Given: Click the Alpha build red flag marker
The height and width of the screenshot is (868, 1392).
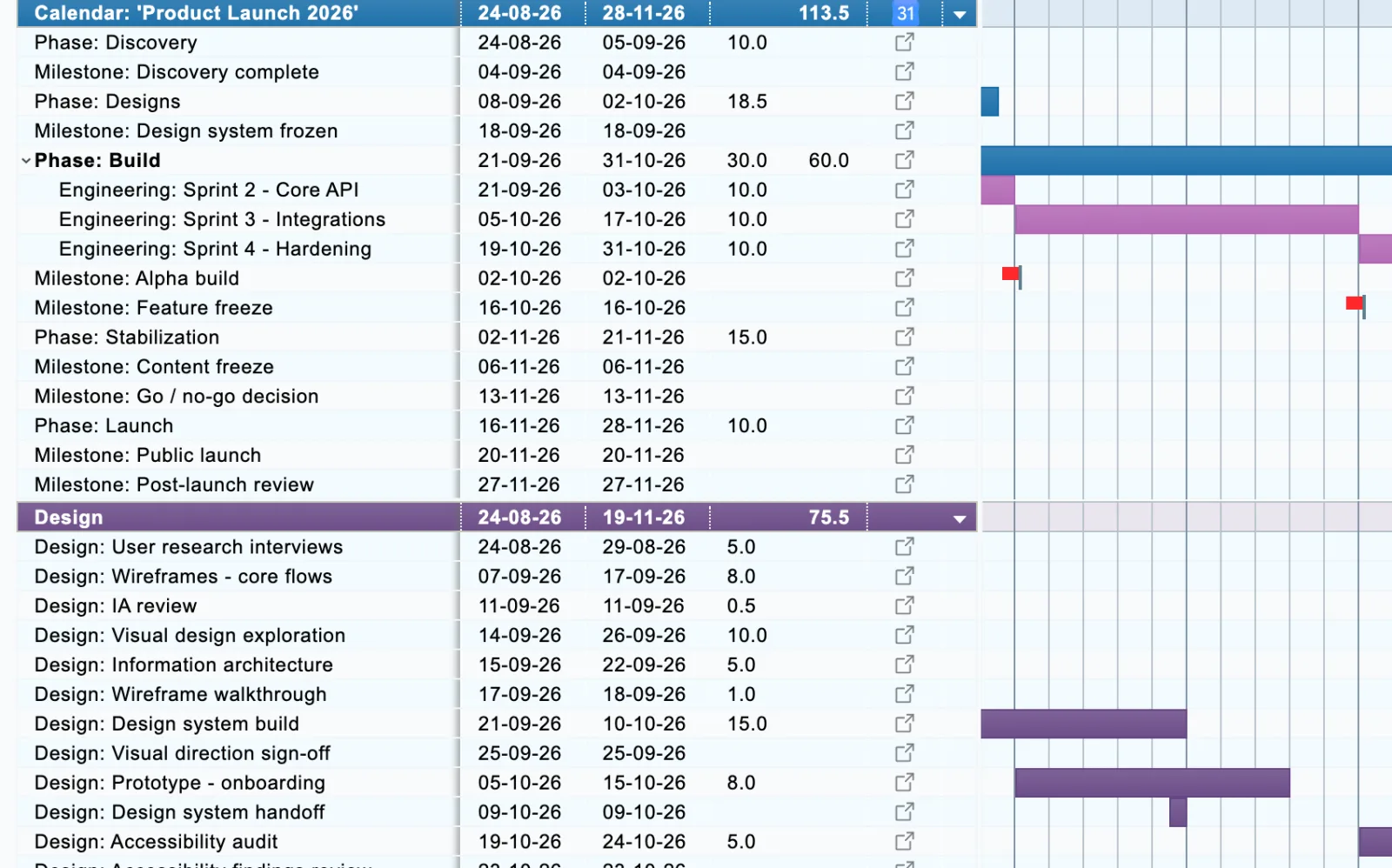Looking at the screenshot, I should coord(1011,275).
